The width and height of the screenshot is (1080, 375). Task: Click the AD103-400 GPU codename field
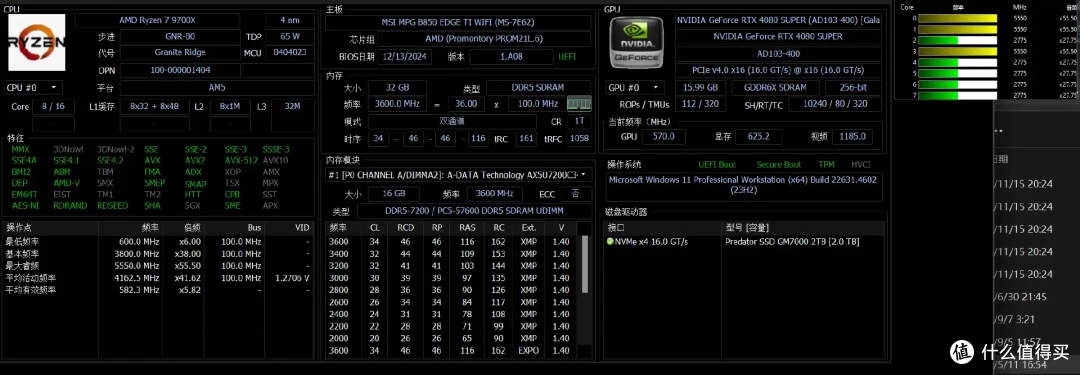point(778,53)
